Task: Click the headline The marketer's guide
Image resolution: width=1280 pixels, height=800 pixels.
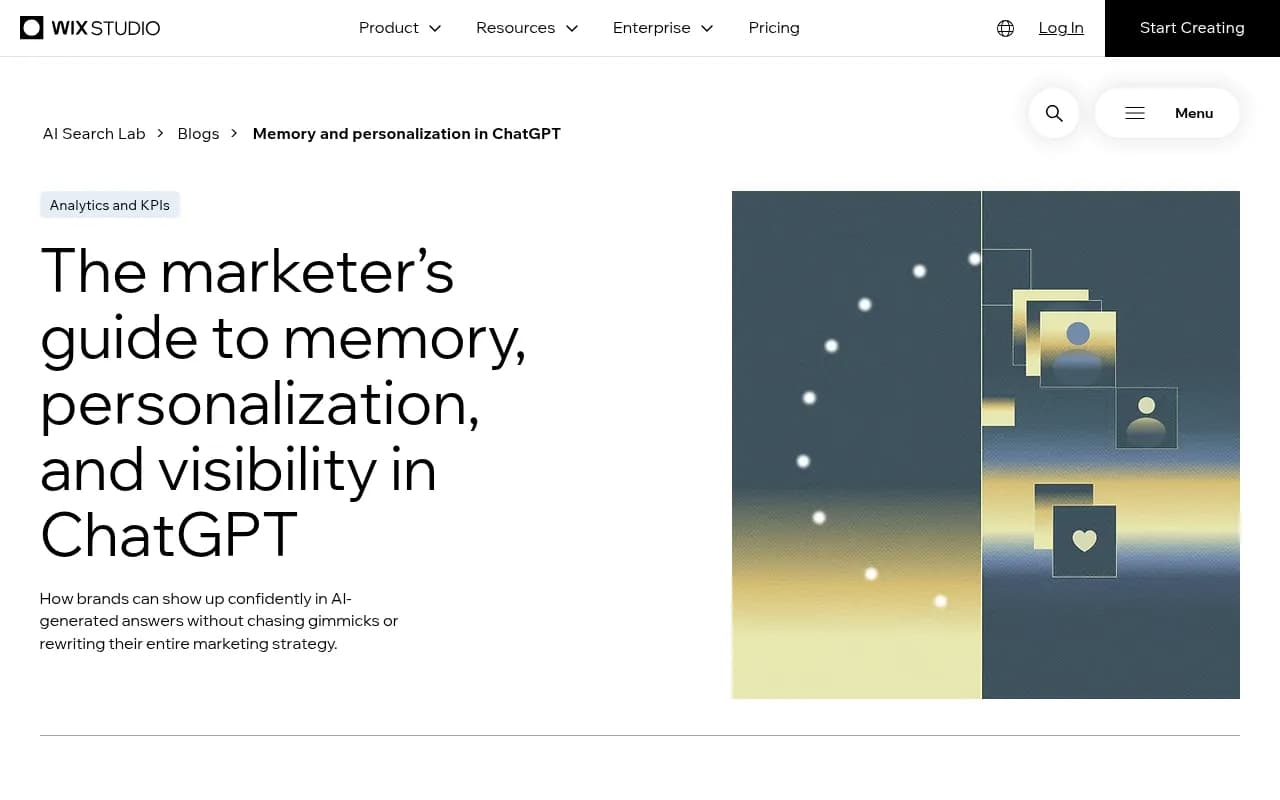Action: [x=283, y=403]
